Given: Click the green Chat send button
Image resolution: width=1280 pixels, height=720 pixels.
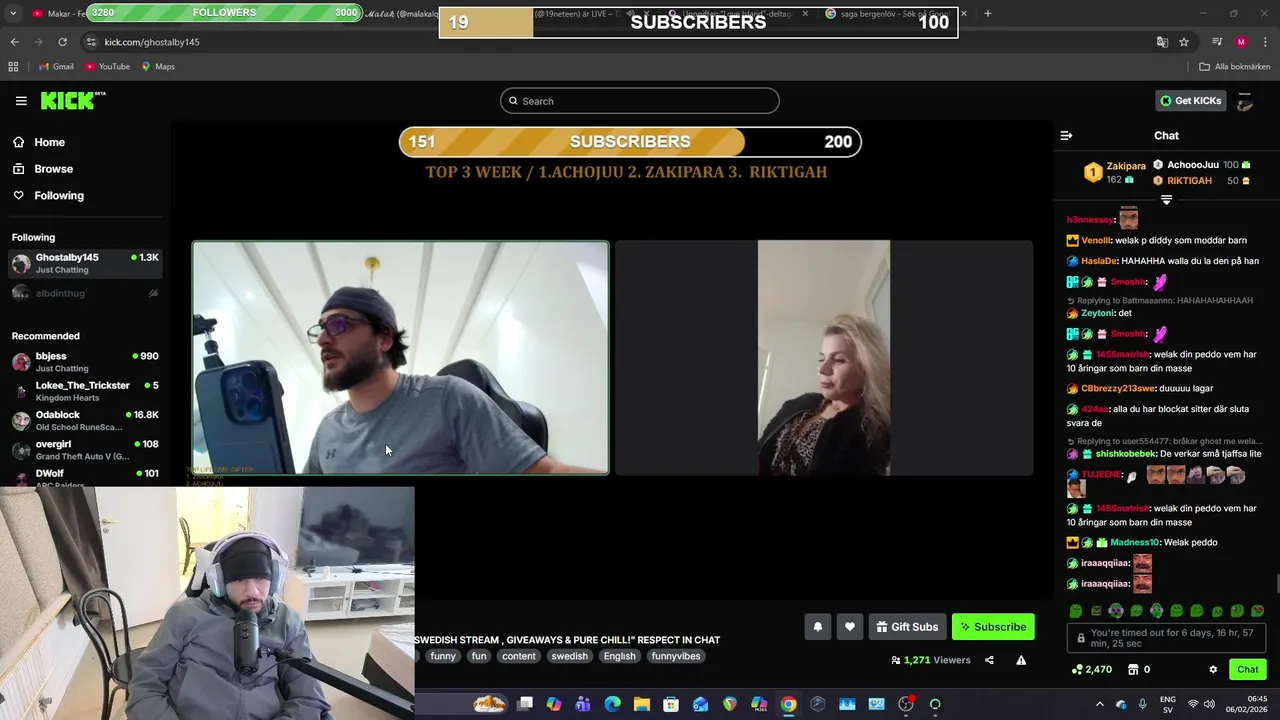Looking at the screenshot, I should (1248, 670).
